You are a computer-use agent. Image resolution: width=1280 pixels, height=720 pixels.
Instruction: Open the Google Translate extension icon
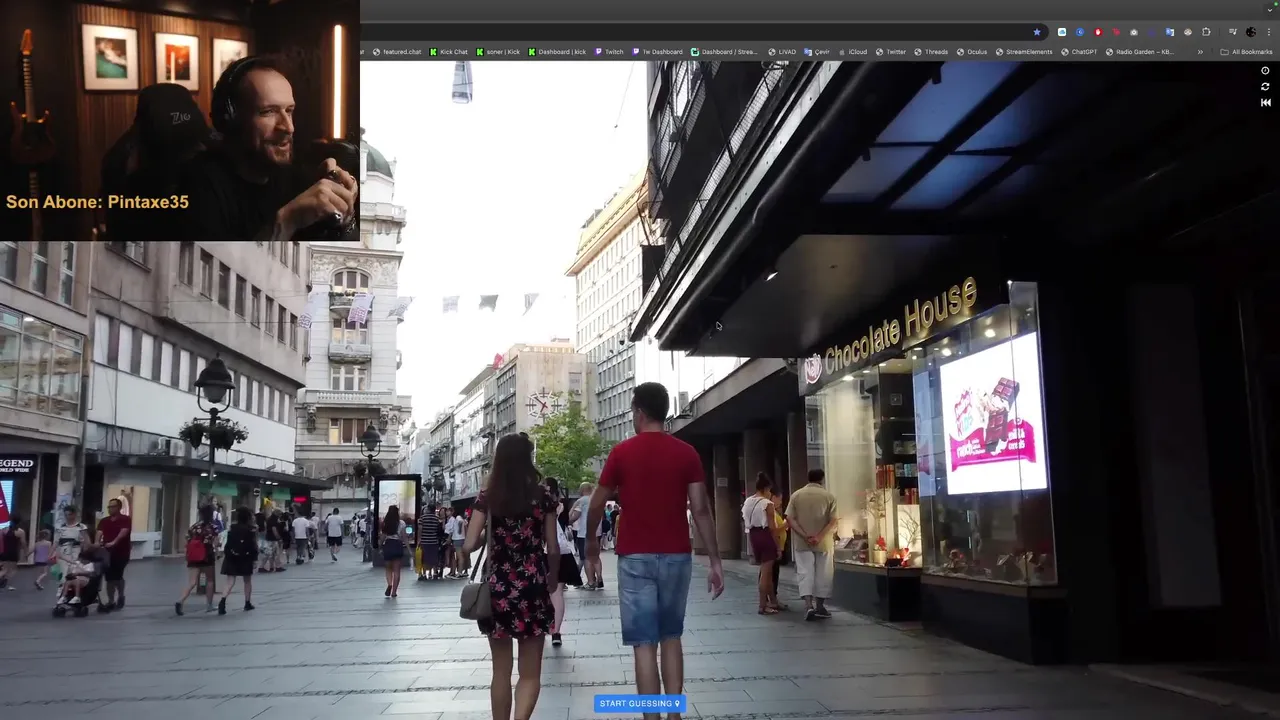tap(1170, 32)
